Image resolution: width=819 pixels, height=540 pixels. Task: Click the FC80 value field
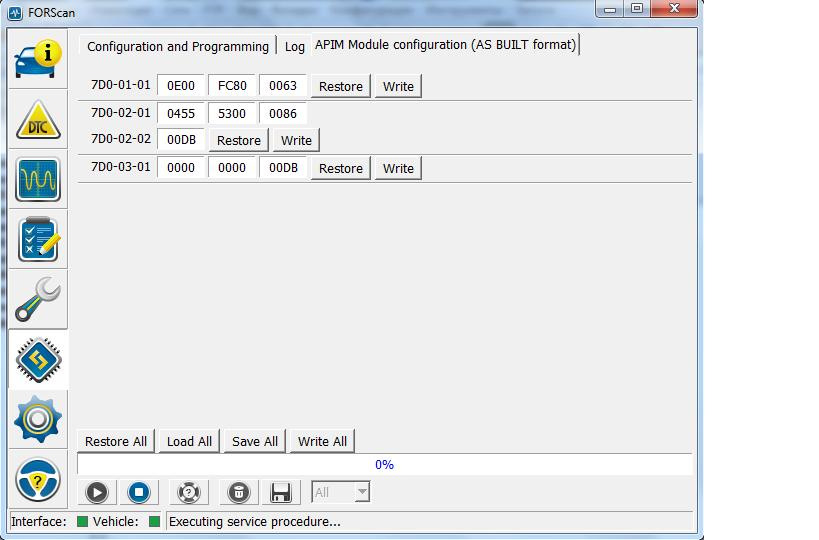click(232, 86)
